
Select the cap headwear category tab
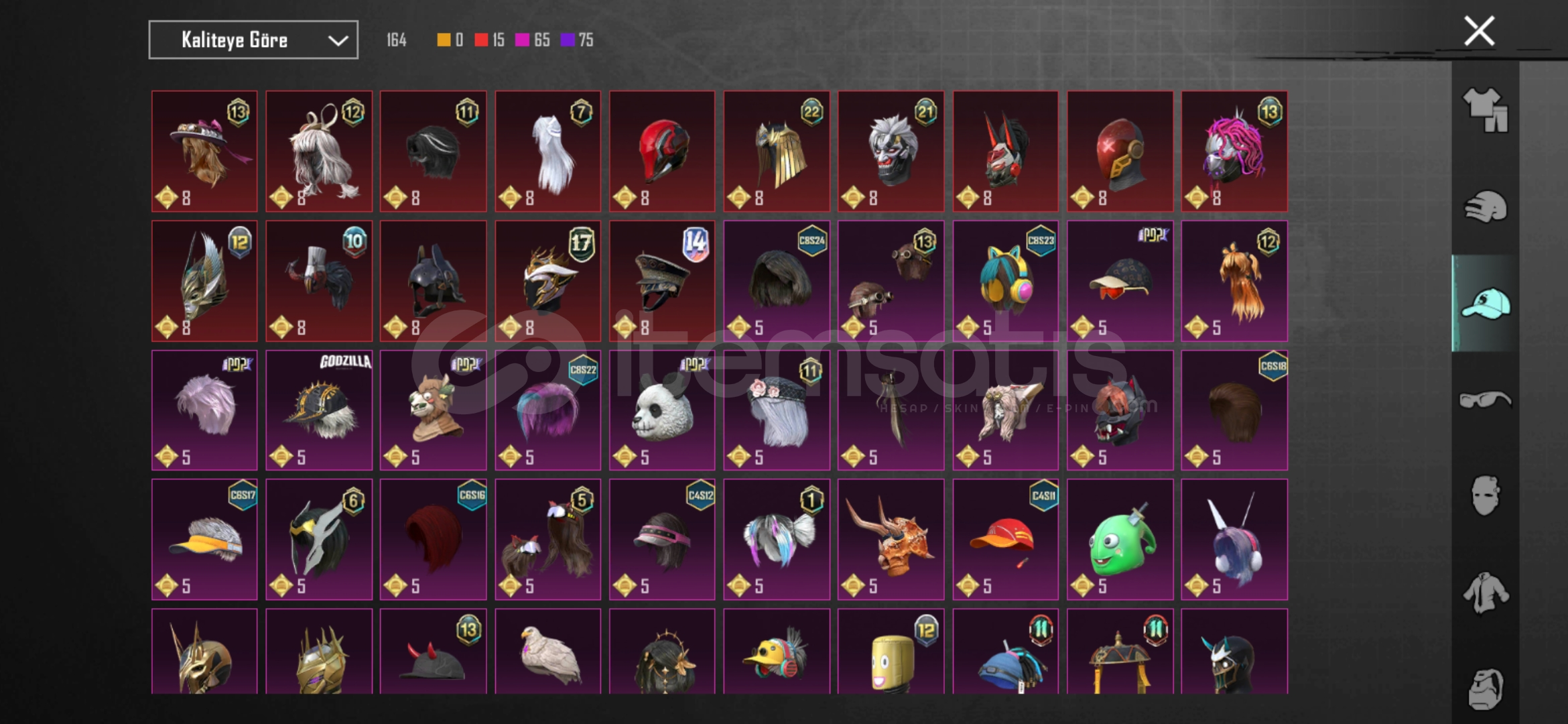click(x=1485, y=303)
